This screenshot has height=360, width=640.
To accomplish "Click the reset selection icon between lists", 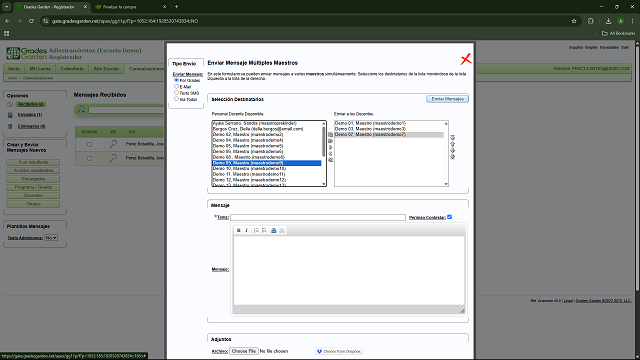I will (331, 135).
